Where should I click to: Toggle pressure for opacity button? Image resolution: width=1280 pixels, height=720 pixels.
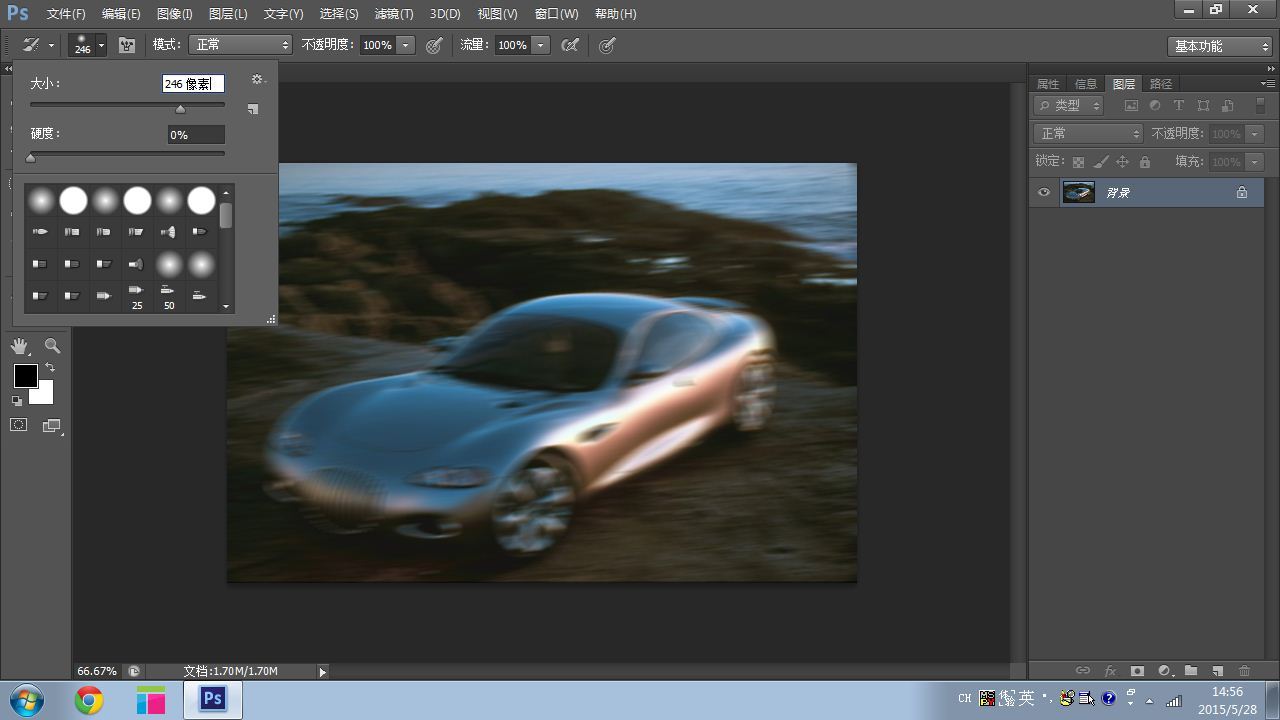point(434,45)
